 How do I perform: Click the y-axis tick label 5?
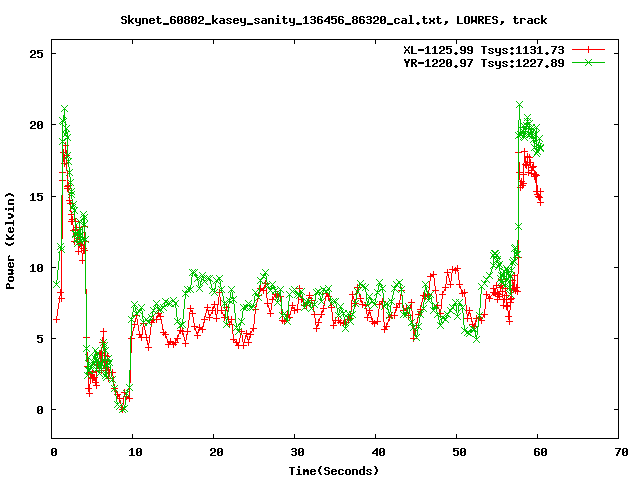40,339
